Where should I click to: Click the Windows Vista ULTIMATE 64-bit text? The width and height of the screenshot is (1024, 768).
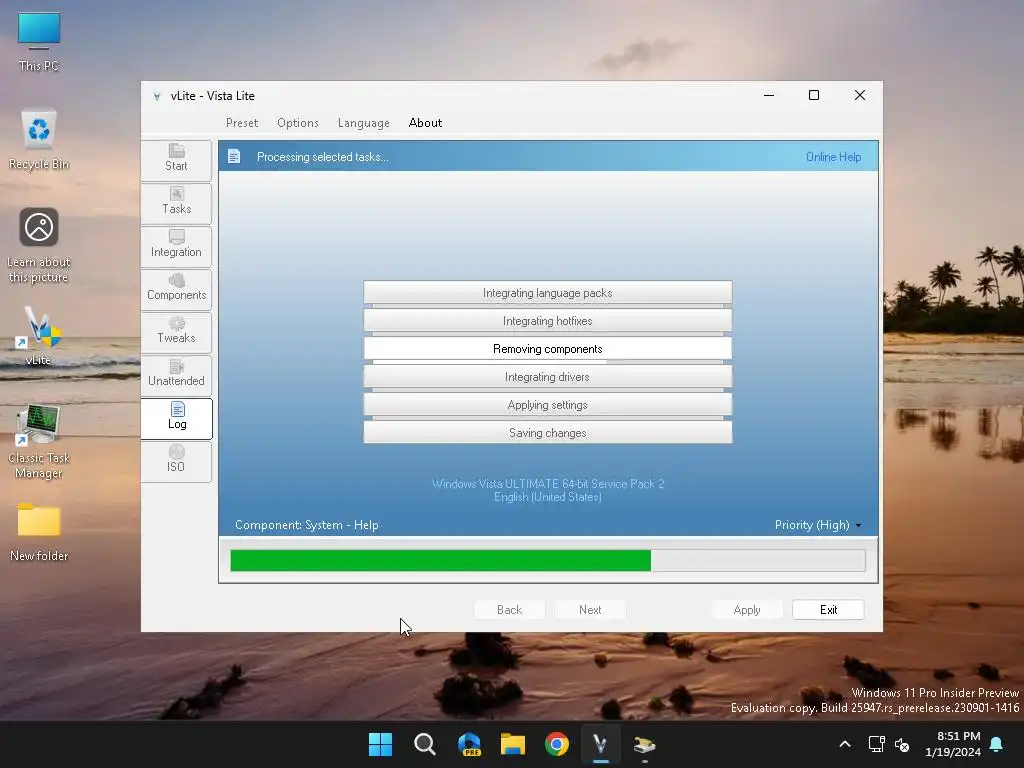(548, 484)
